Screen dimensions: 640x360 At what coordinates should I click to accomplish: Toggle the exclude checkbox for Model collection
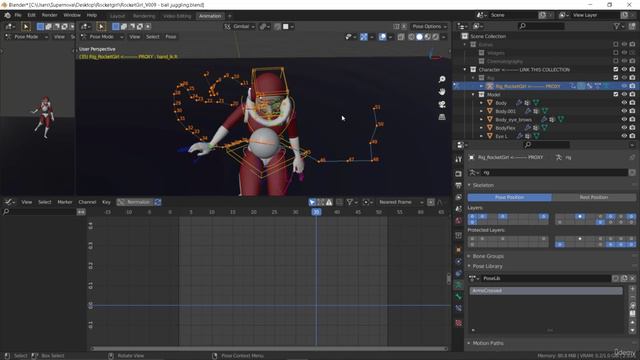[616, 94]
